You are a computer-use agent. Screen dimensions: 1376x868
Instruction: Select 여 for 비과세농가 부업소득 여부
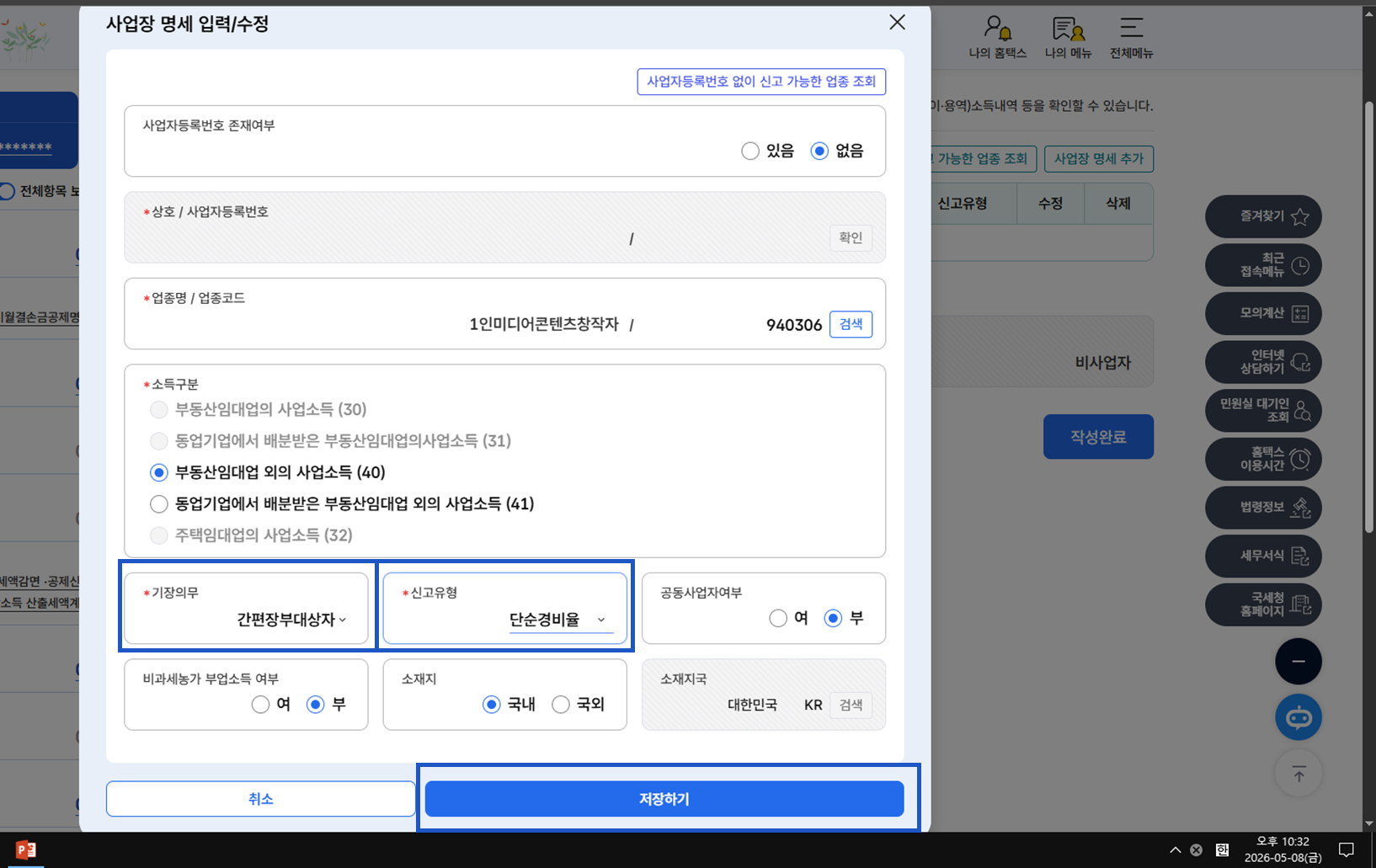260,704
